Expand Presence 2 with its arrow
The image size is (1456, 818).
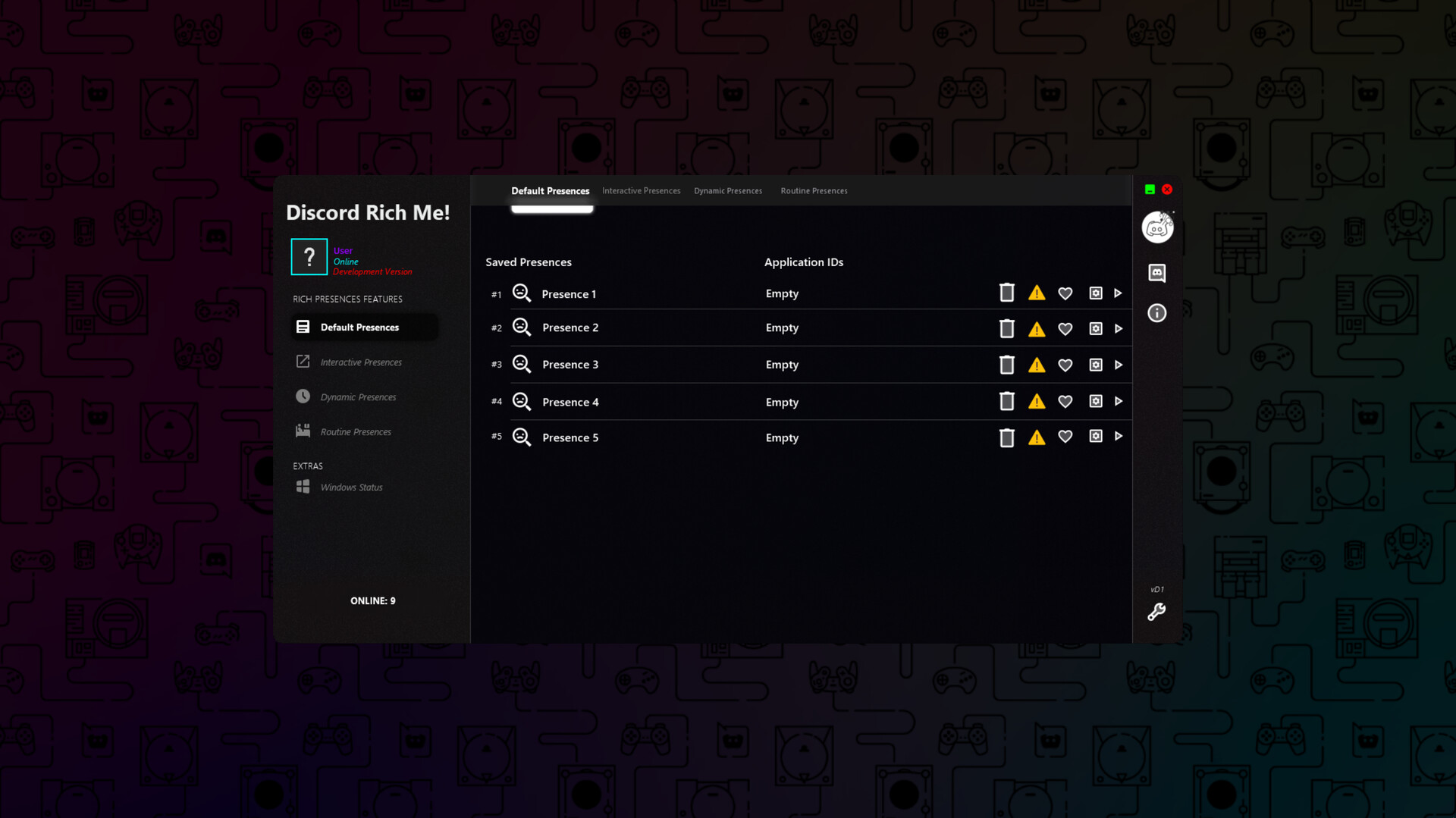click(x=1119, y=328)
